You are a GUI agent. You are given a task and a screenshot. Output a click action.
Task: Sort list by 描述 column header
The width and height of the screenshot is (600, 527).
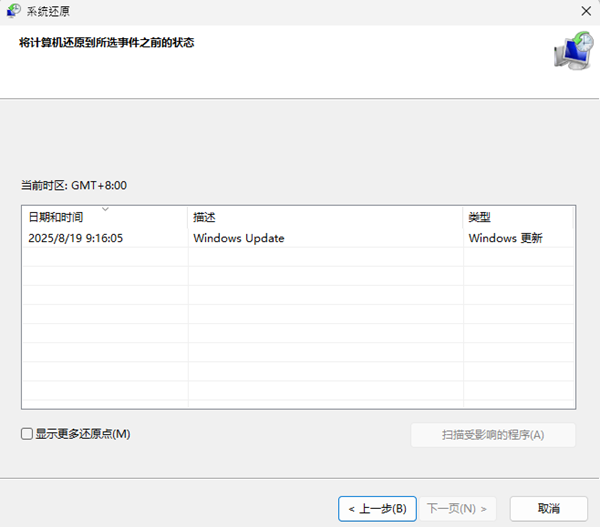[204, 217]
